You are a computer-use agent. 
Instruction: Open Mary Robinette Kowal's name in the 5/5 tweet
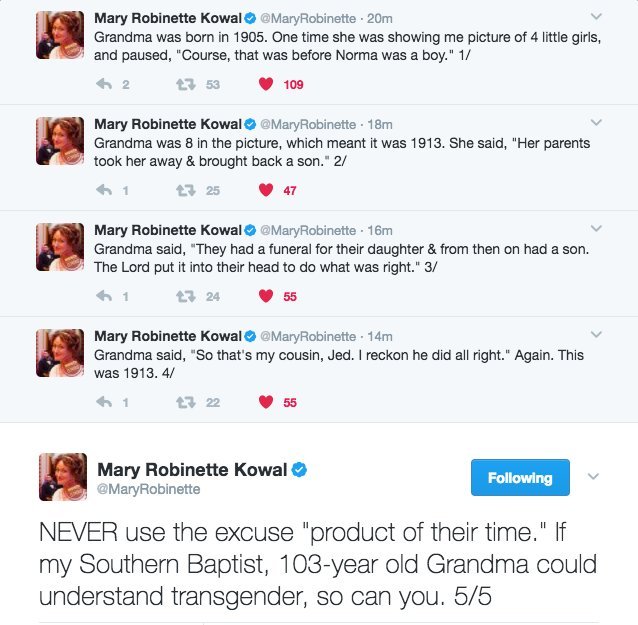coord(192,469)
